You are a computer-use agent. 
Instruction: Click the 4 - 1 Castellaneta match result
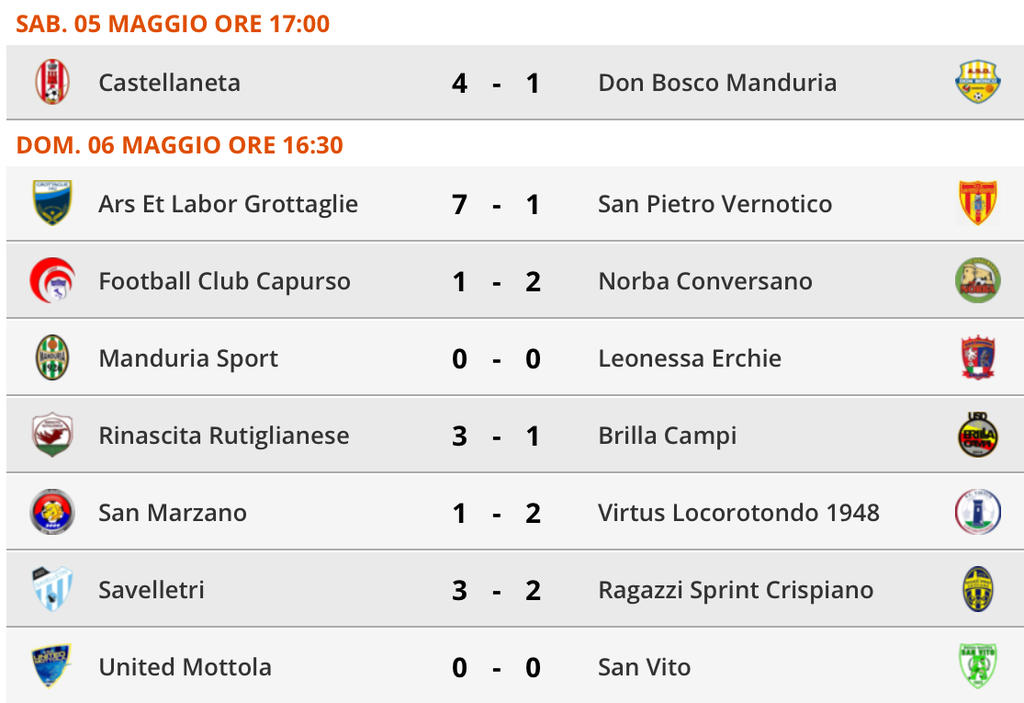[496, 84]
